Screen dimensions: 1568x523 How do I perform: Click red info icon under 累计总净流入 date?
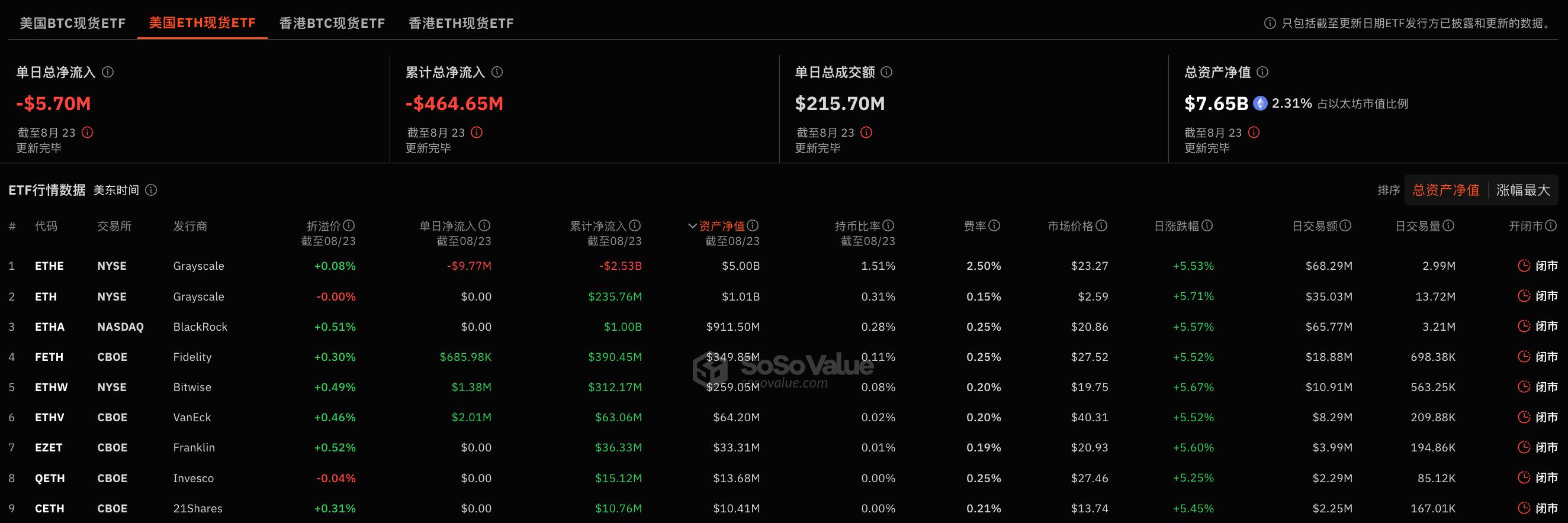pyautogui.click(x=477, y=132)
